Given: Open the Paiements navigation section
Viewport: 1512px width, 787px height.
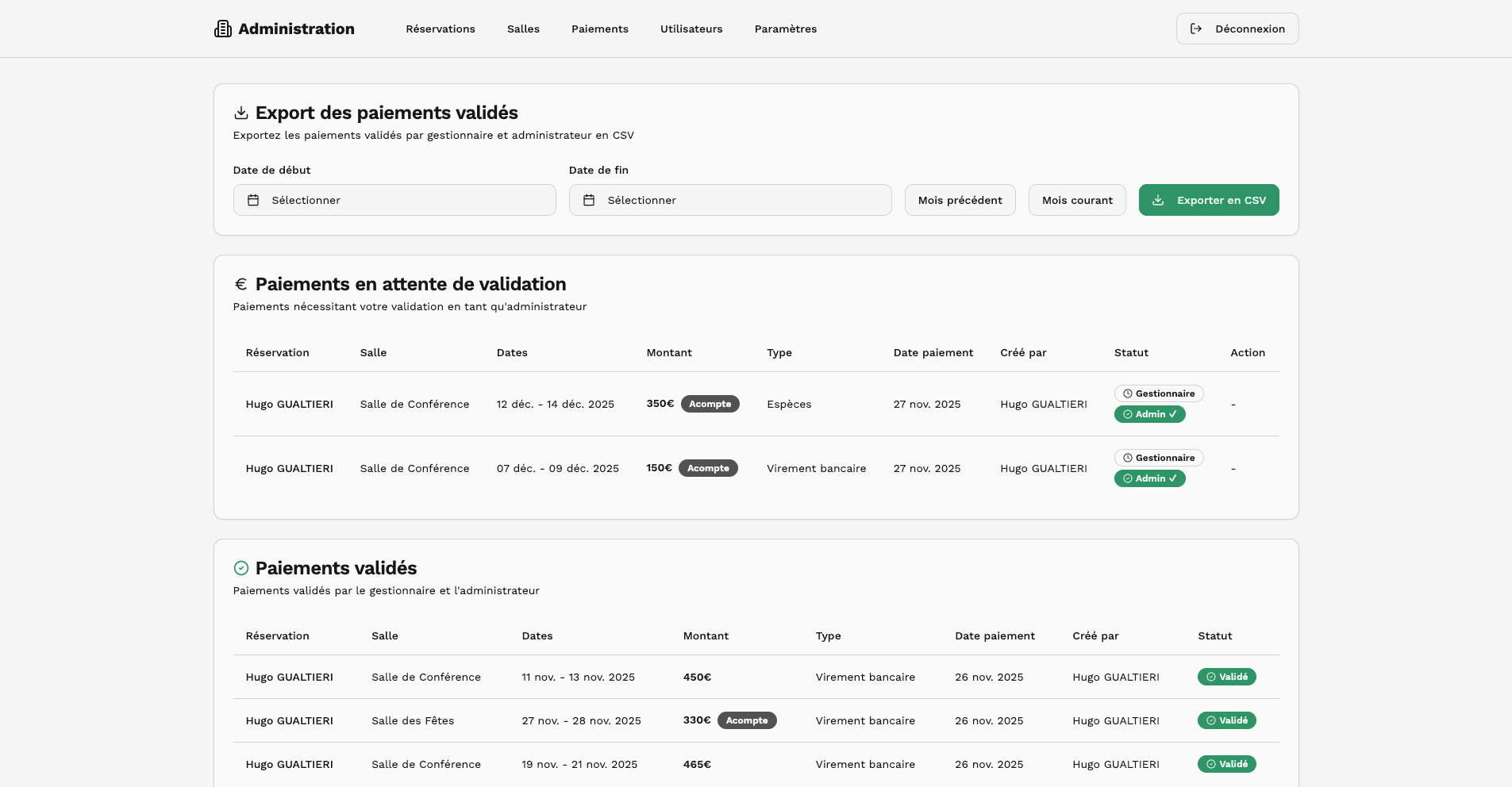Looking at the screenshot, I should click(600, 29).
